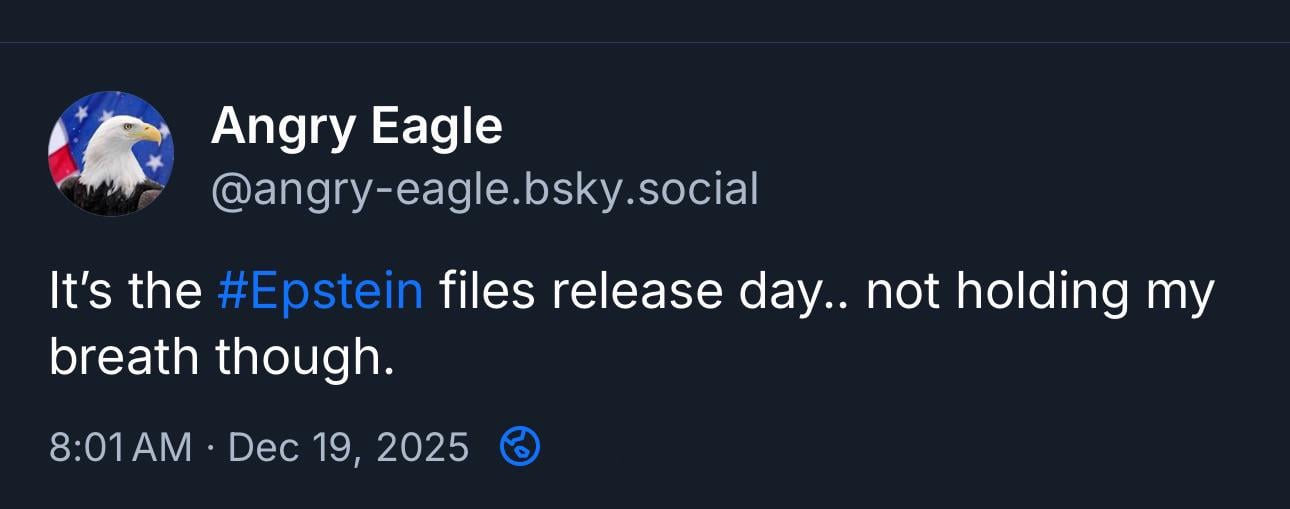Click the globe public visibility icon
Screen dimensions: 1290x509
519,447
